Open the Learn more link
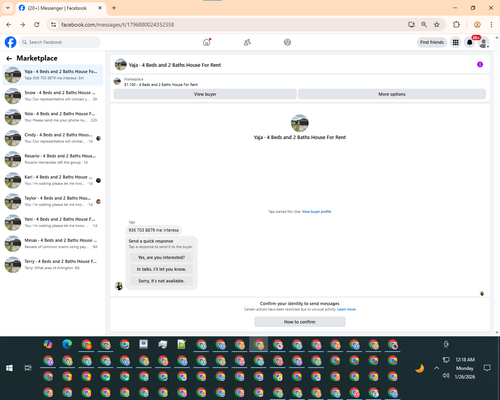This screenshot has height=400, width=500. tap(346, 309)
